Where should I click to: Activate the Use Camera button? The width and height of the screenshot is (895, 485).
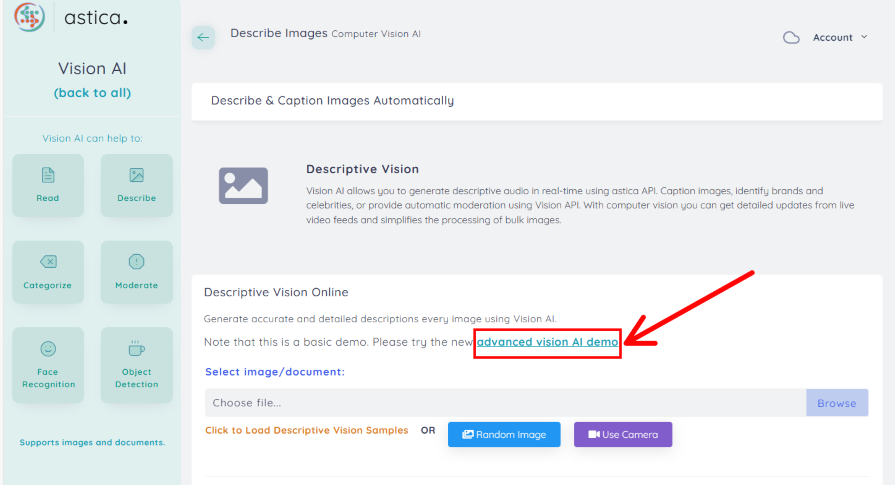pos(623,435)
